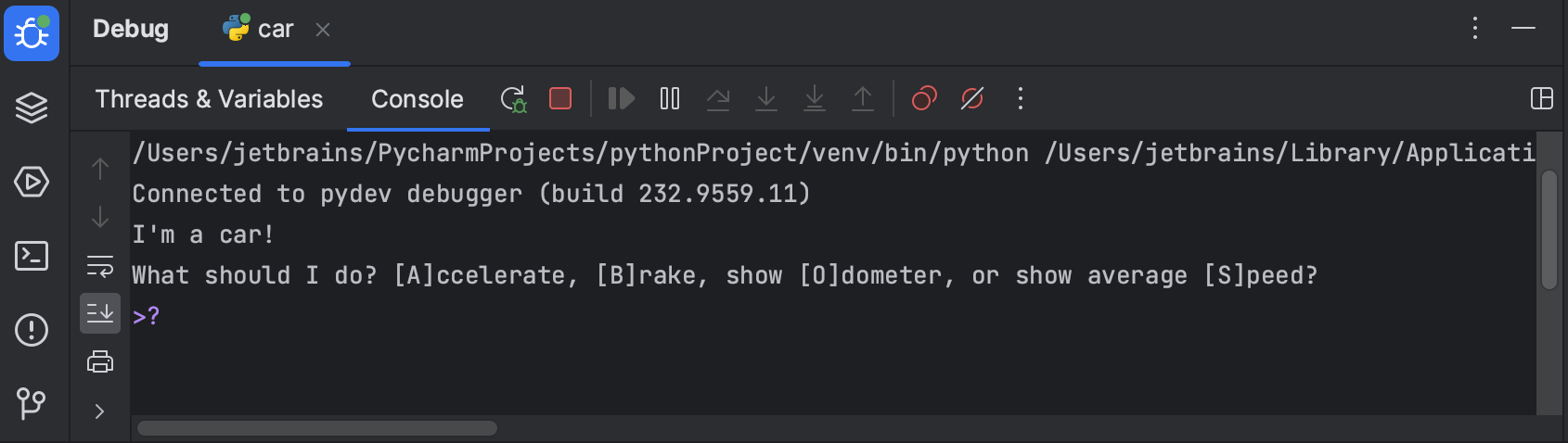Open the more debug actions menu in toolbar
The height and width of the screenshot is (443, 1568).
(x=1021, y=98)
